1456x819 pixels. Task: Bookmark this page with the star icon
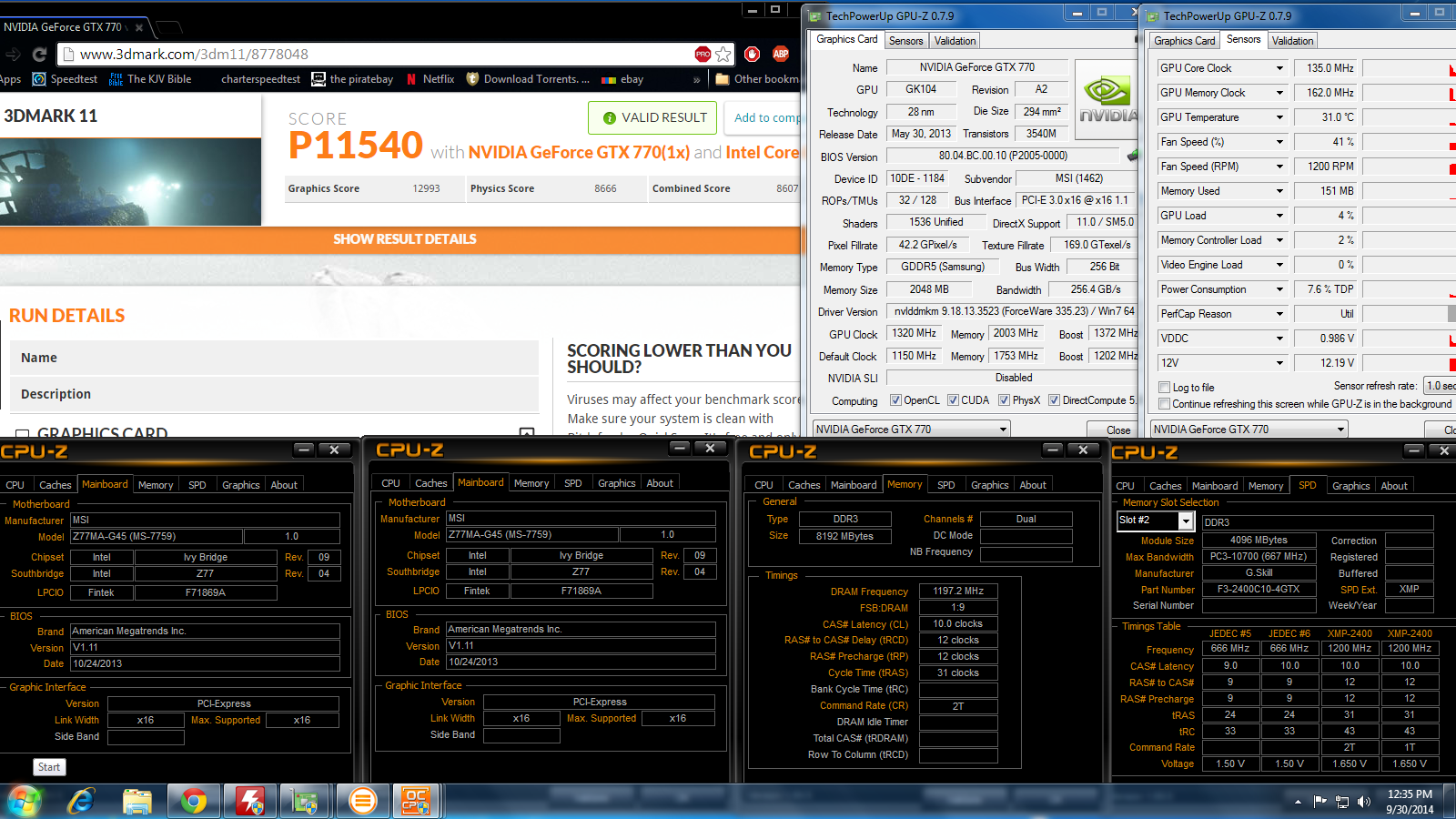pyautogui.click(x=723, y=55)
